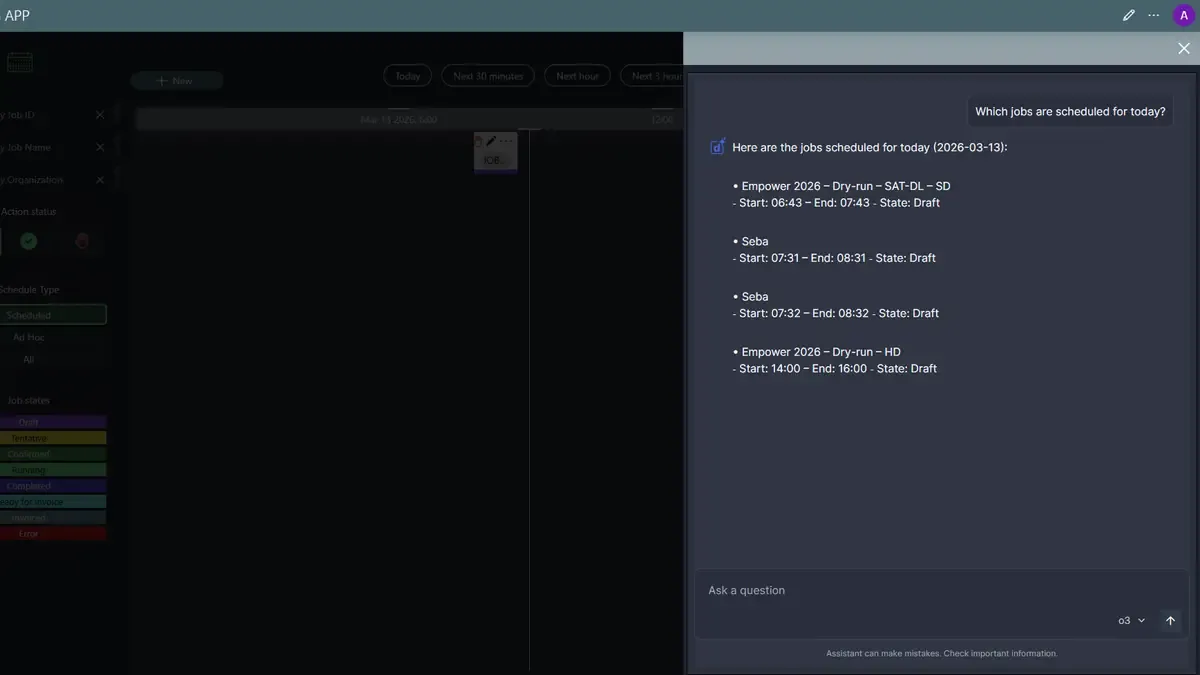Click the delete icon on the timeline job card
1200x675 pixels.
[x=478, y=141]
